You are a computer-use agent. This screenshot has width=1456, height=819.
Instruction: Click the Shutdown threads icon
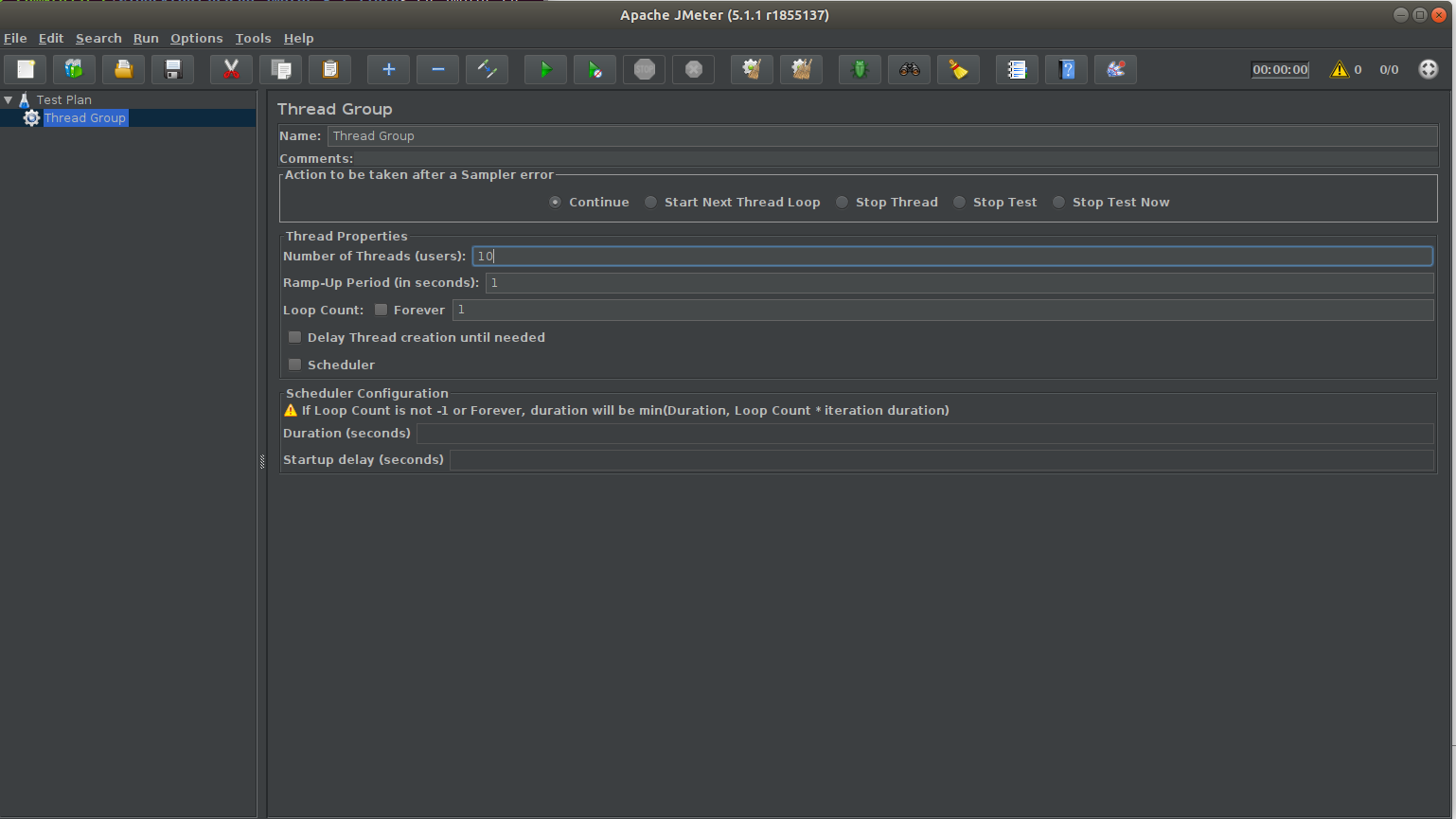(x=693, y=69)
